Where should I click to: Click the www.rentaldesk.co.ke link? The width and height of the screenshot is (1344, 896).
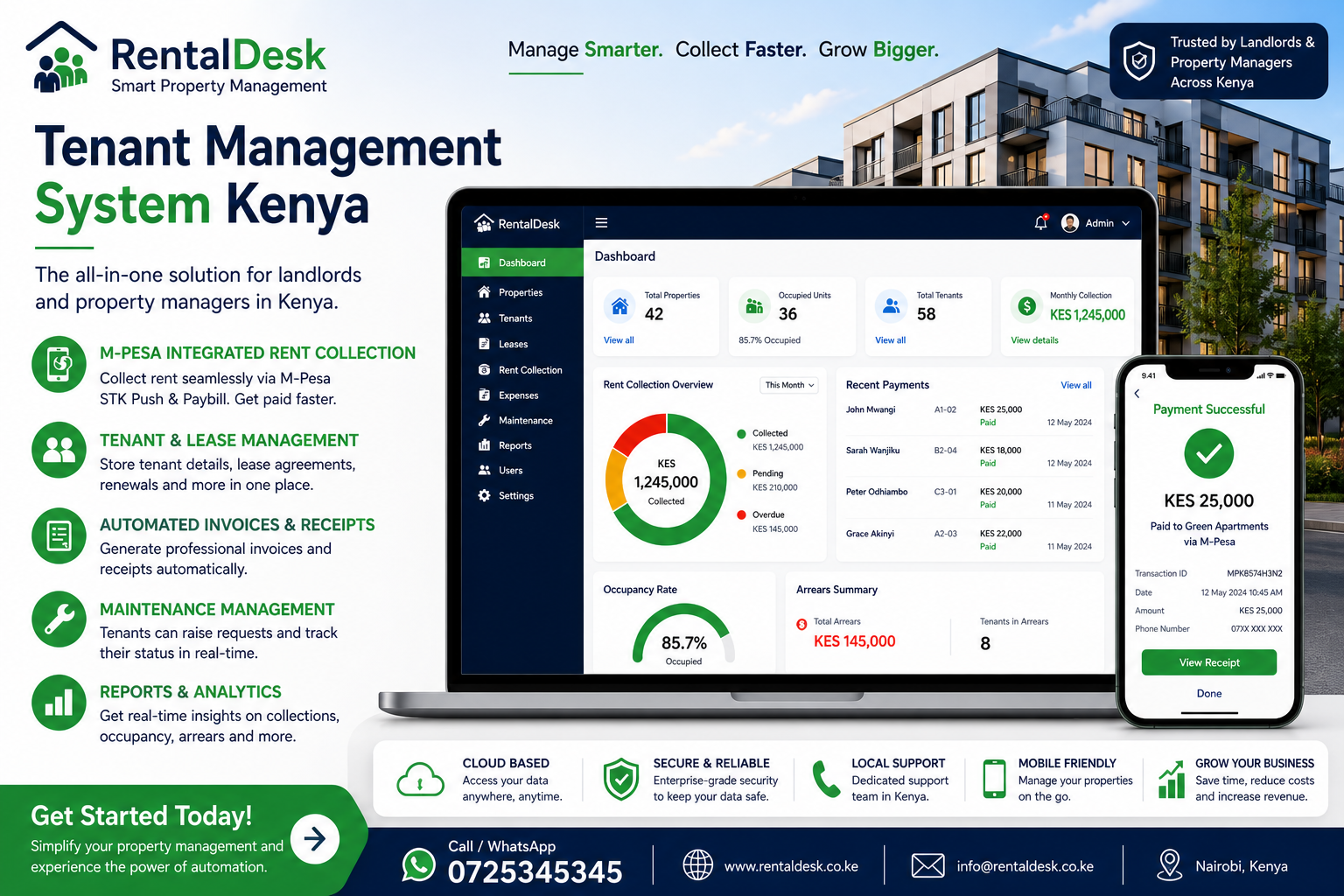coord(791,866)
